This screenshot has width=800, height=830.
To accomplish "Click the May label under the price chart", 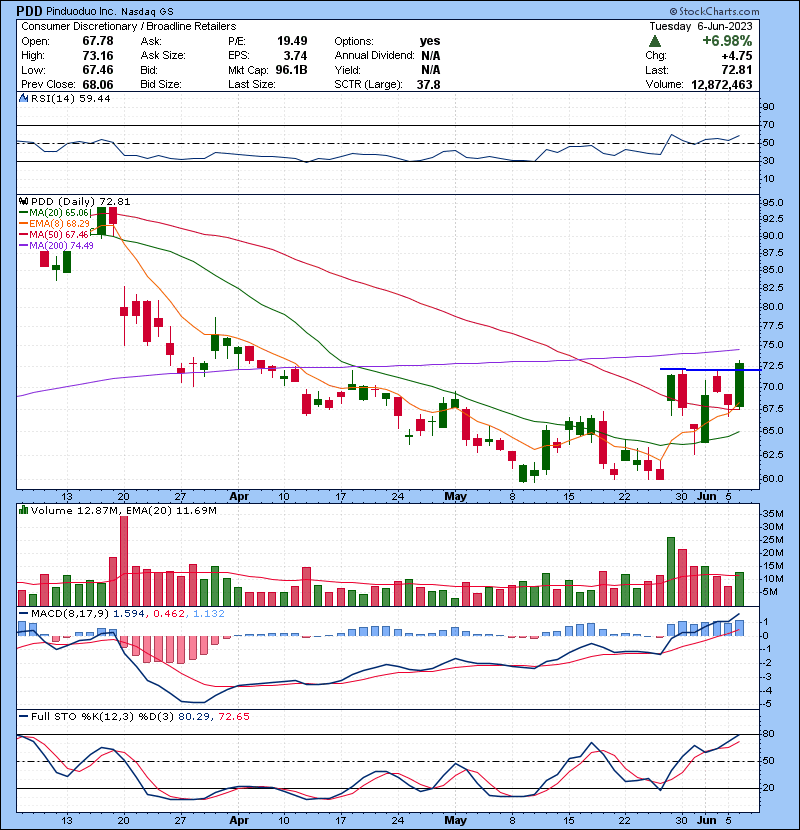I will coord(455,497).
